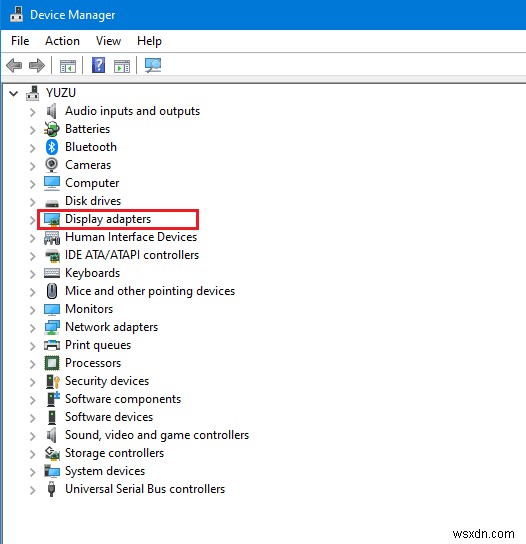The image size is (526, 544).
Task: Click the Audio inputs and outputs speaker icon
Action: coord(52,111)
